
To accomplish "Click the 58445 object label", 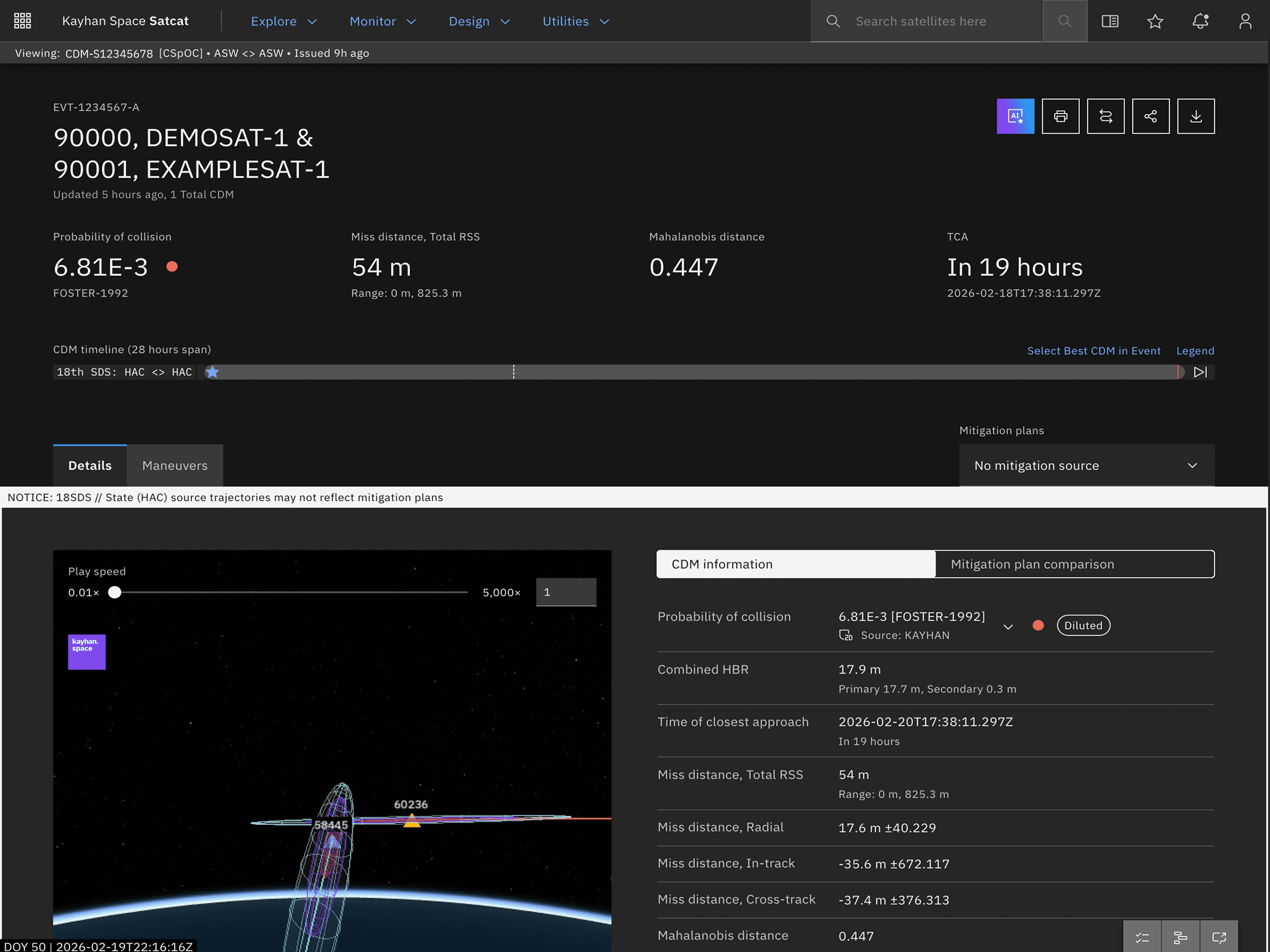I will coord(331,825).
